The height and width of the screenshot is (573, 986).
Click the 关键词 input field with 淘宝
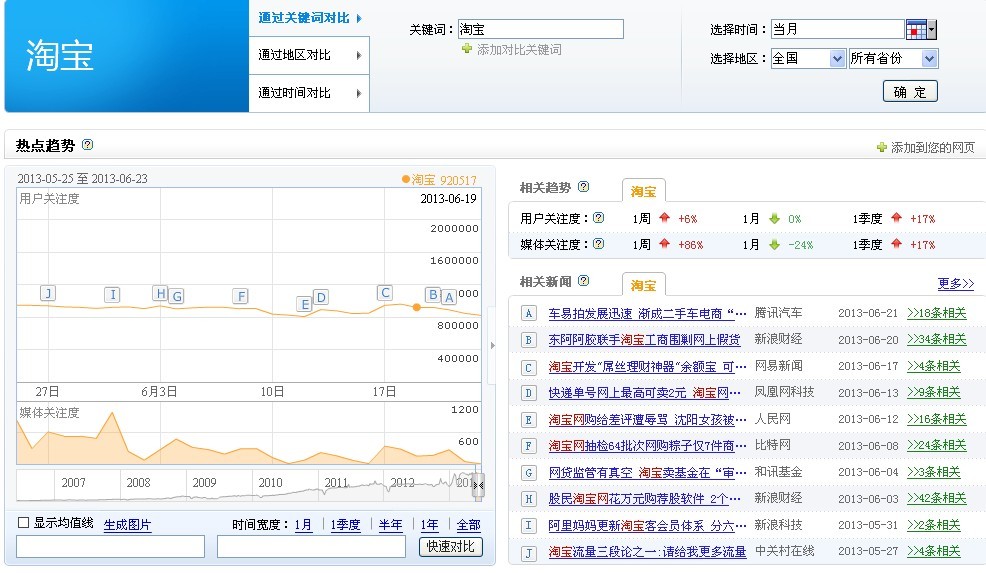[x=540, y=30]
